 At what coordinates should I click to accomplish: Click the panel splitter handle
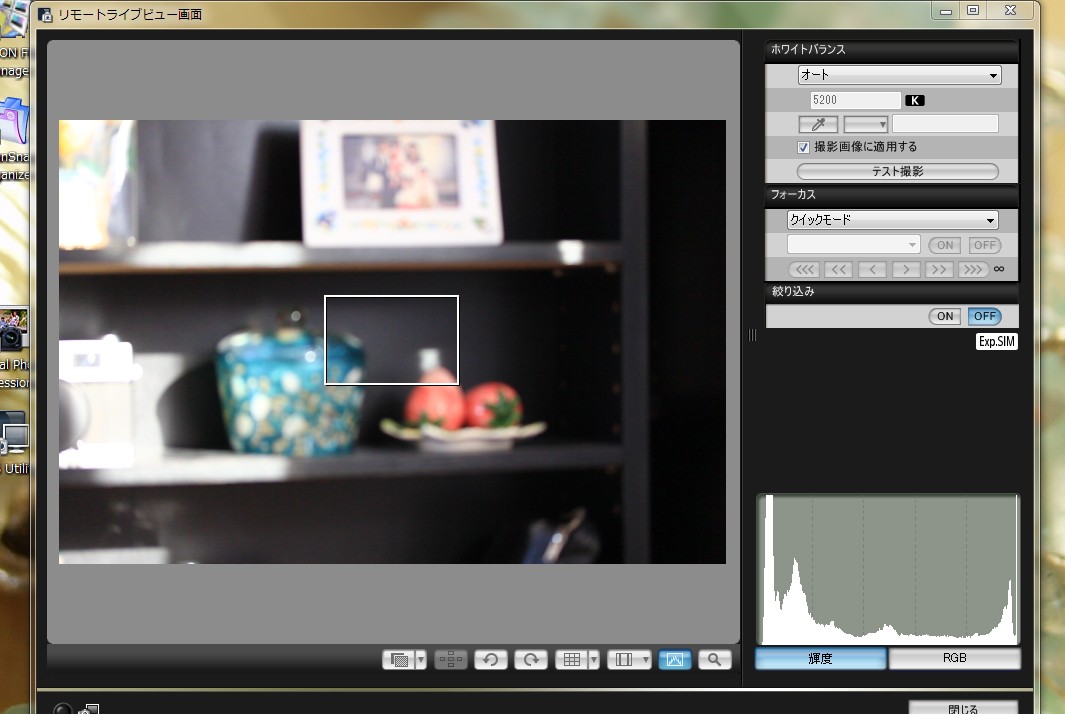tap(753, 335)
